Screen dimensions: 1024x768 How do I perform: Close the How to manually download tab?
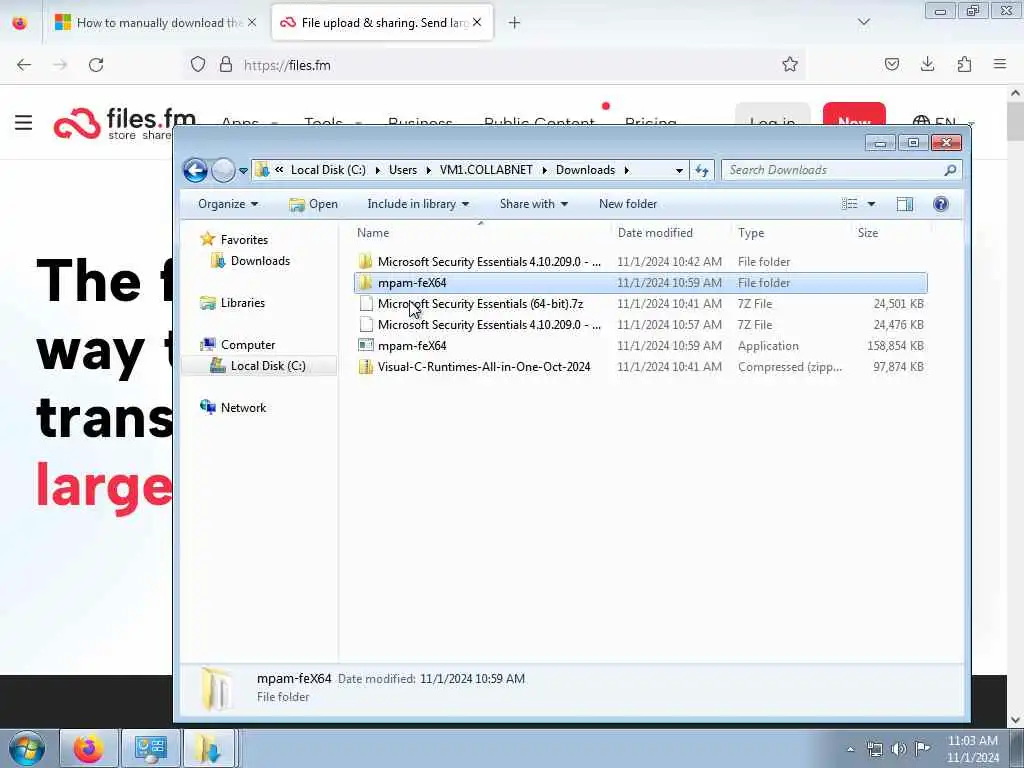coord(252,23)
